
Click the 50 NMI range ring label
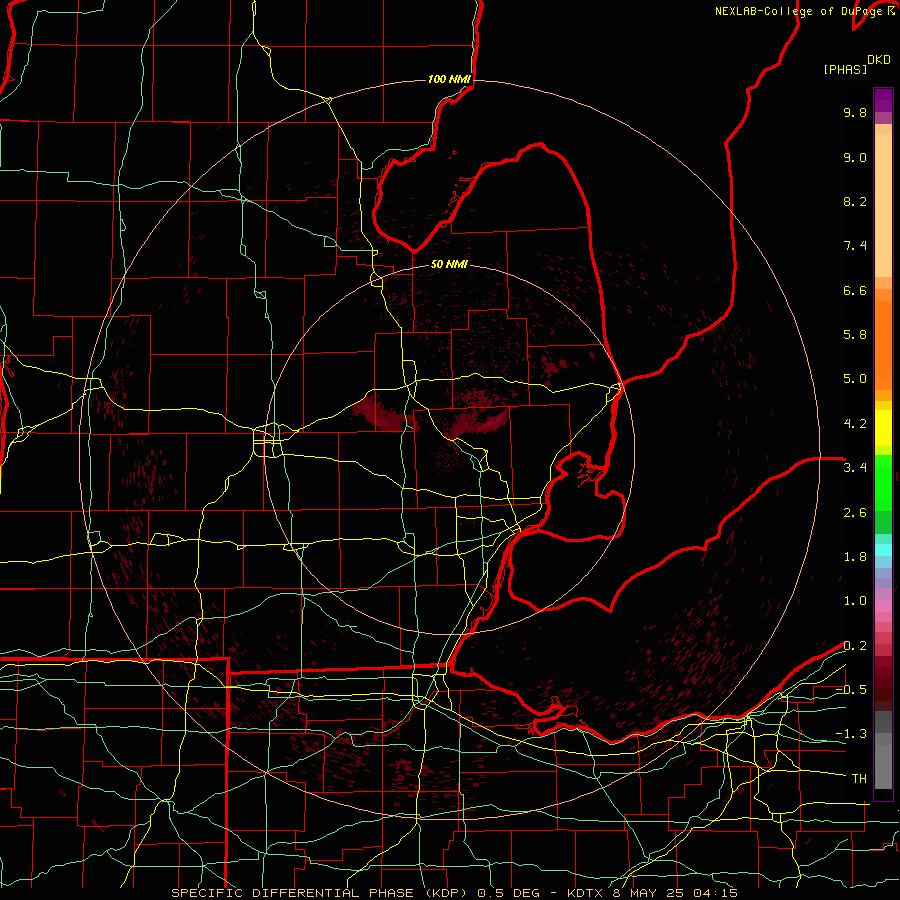[449, 264]
